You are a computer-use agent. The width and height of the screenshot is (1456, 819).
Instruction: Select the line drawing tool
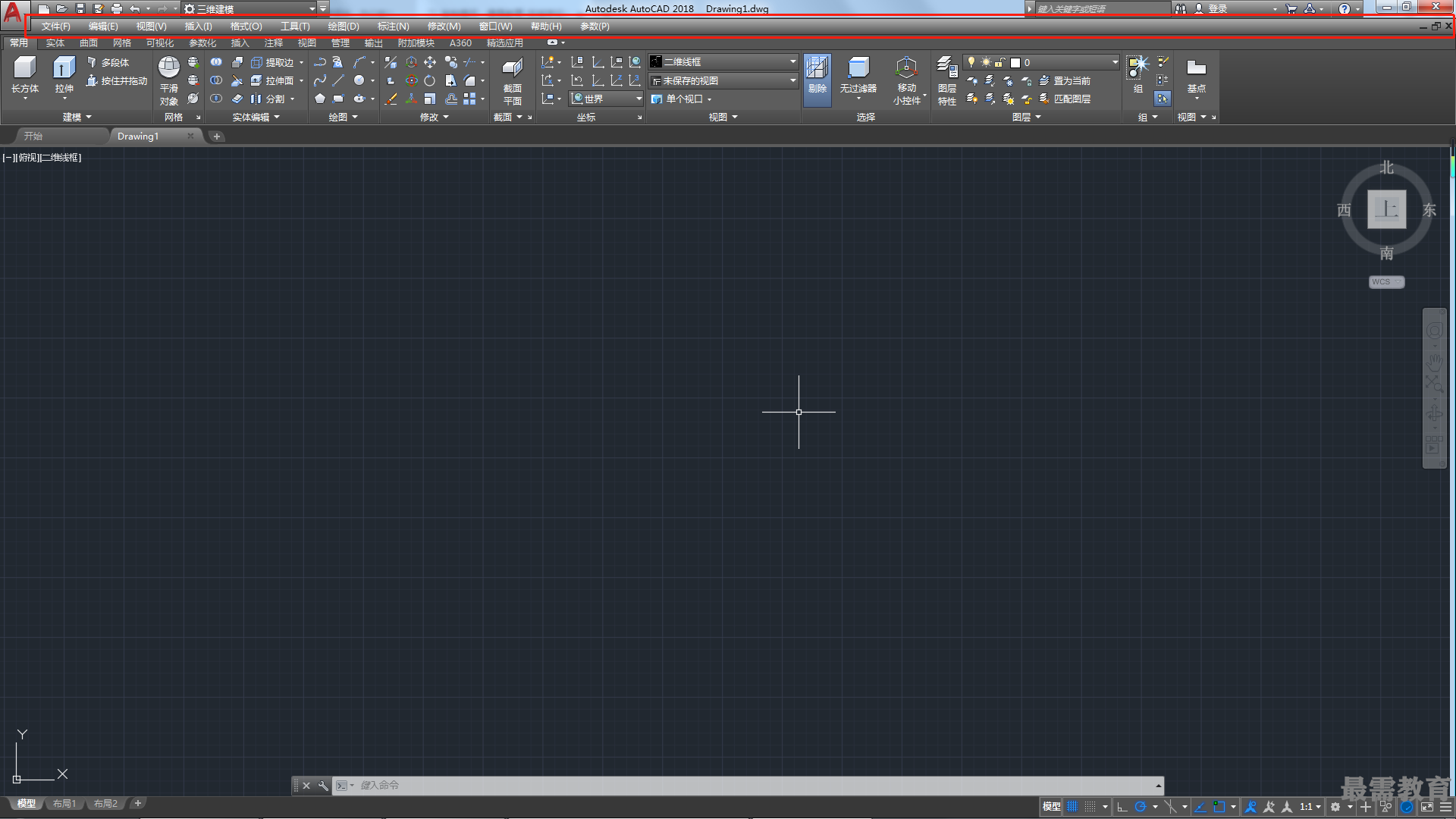[x=338, y=80]
